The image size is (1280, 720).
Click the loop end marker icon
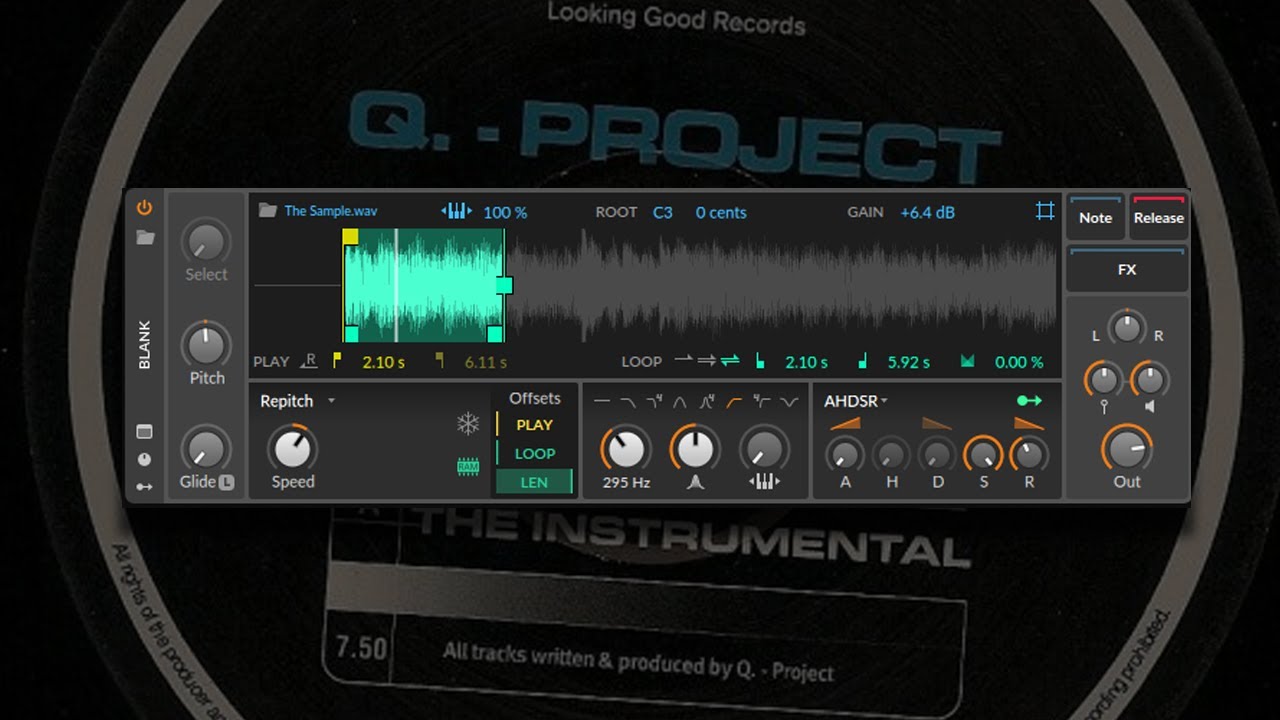(863, 361)
